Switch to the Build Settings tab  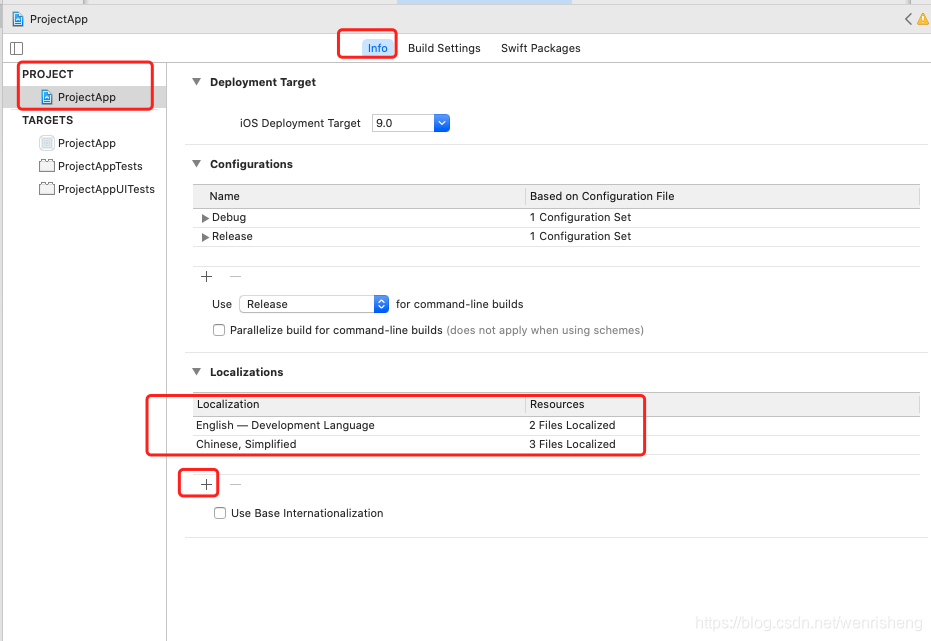point(444,48)
